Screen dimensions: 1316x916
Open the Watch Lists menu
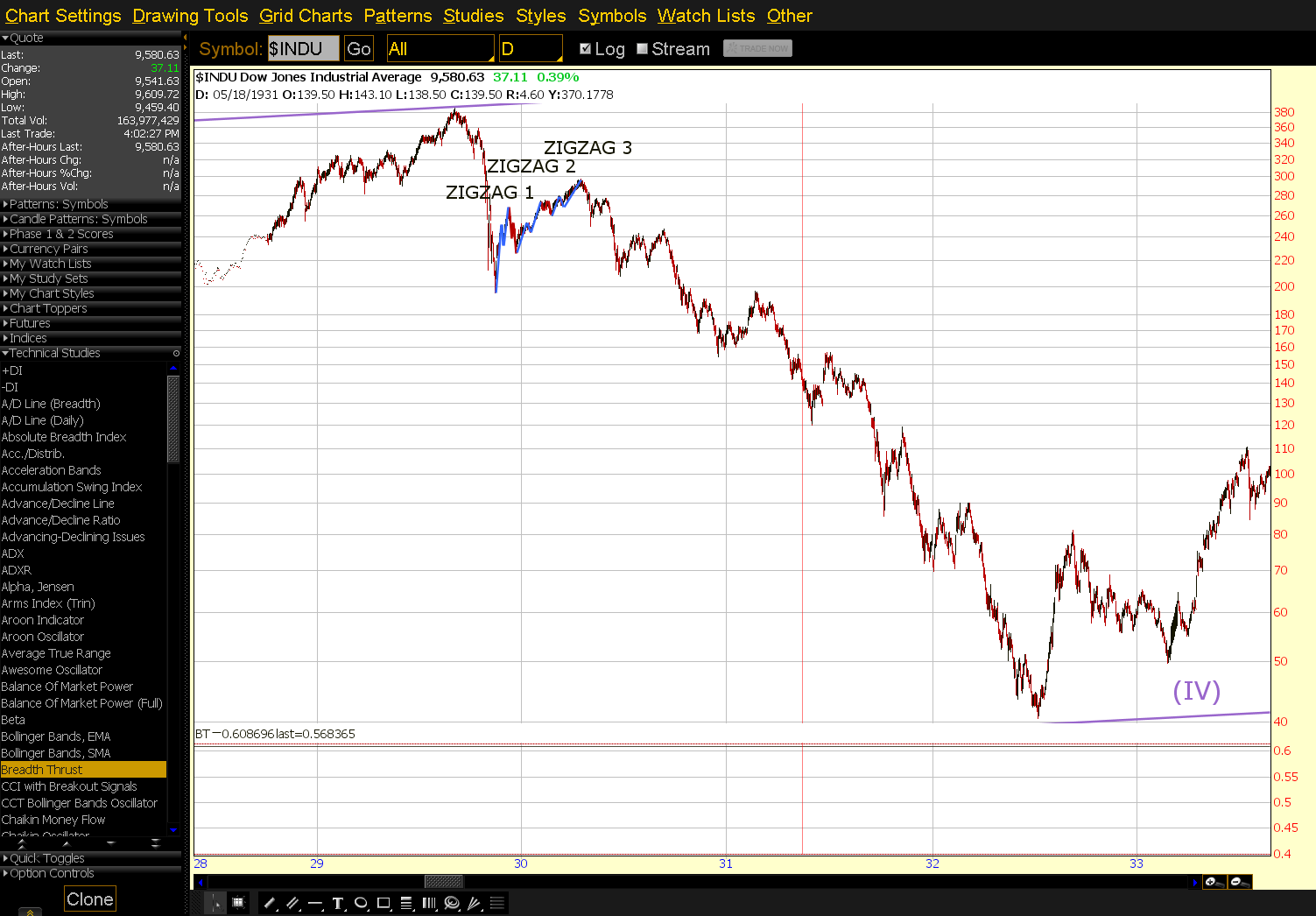tap(706, 16)
